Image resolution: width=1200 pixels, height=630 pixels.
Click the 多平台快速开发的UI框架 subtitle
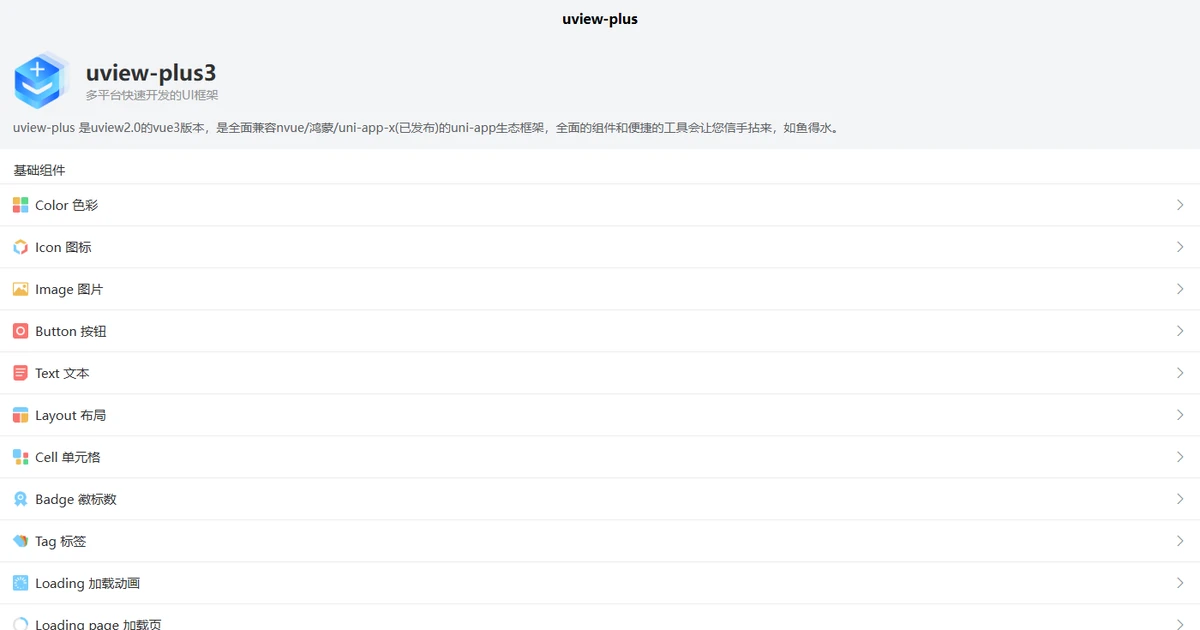tap(152, 95)
